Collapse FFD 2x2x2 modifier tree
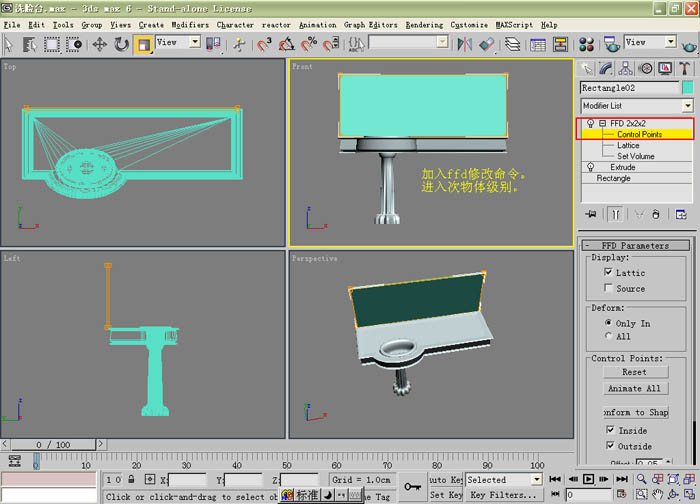The image size is (700, 504). coord(603,123)
